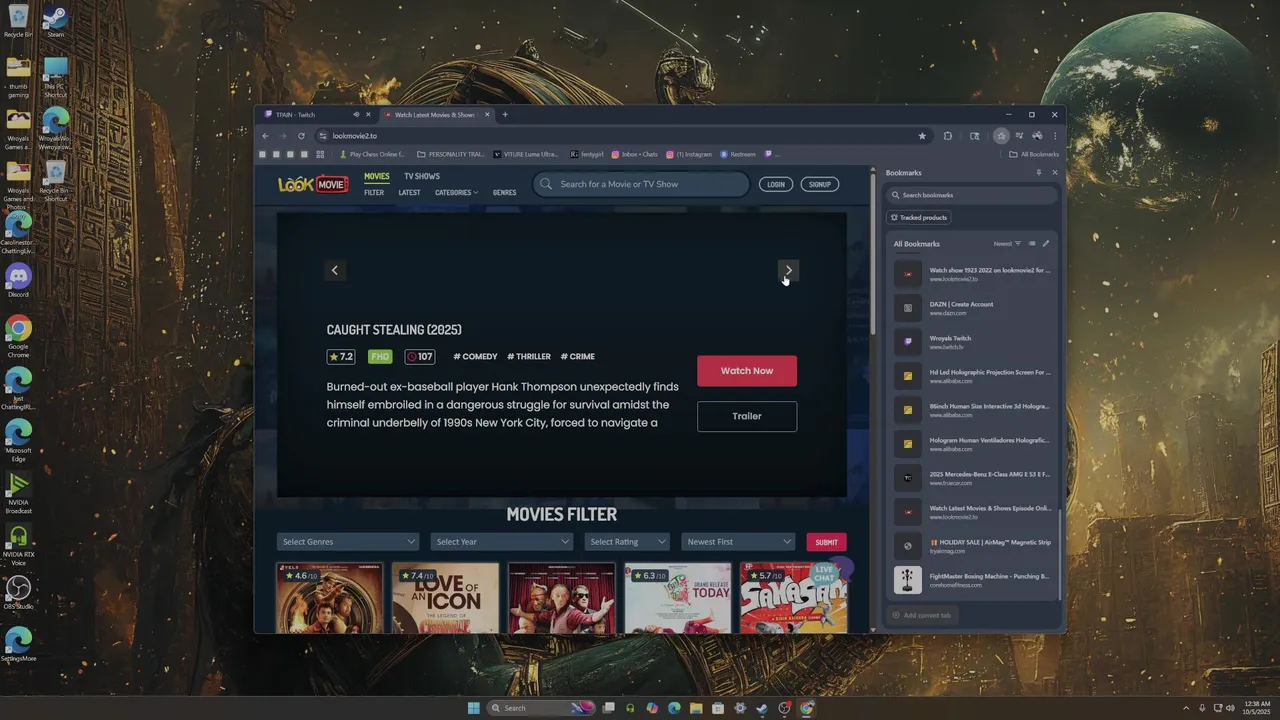Open Google Chrome desktop icon
1280x720 pixels.
tap(18, 337)
